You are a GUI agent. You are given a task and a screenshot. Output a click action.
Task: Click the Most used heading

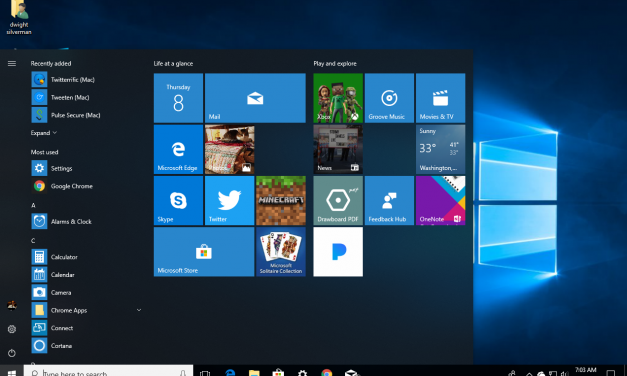[x=44, y=152]
